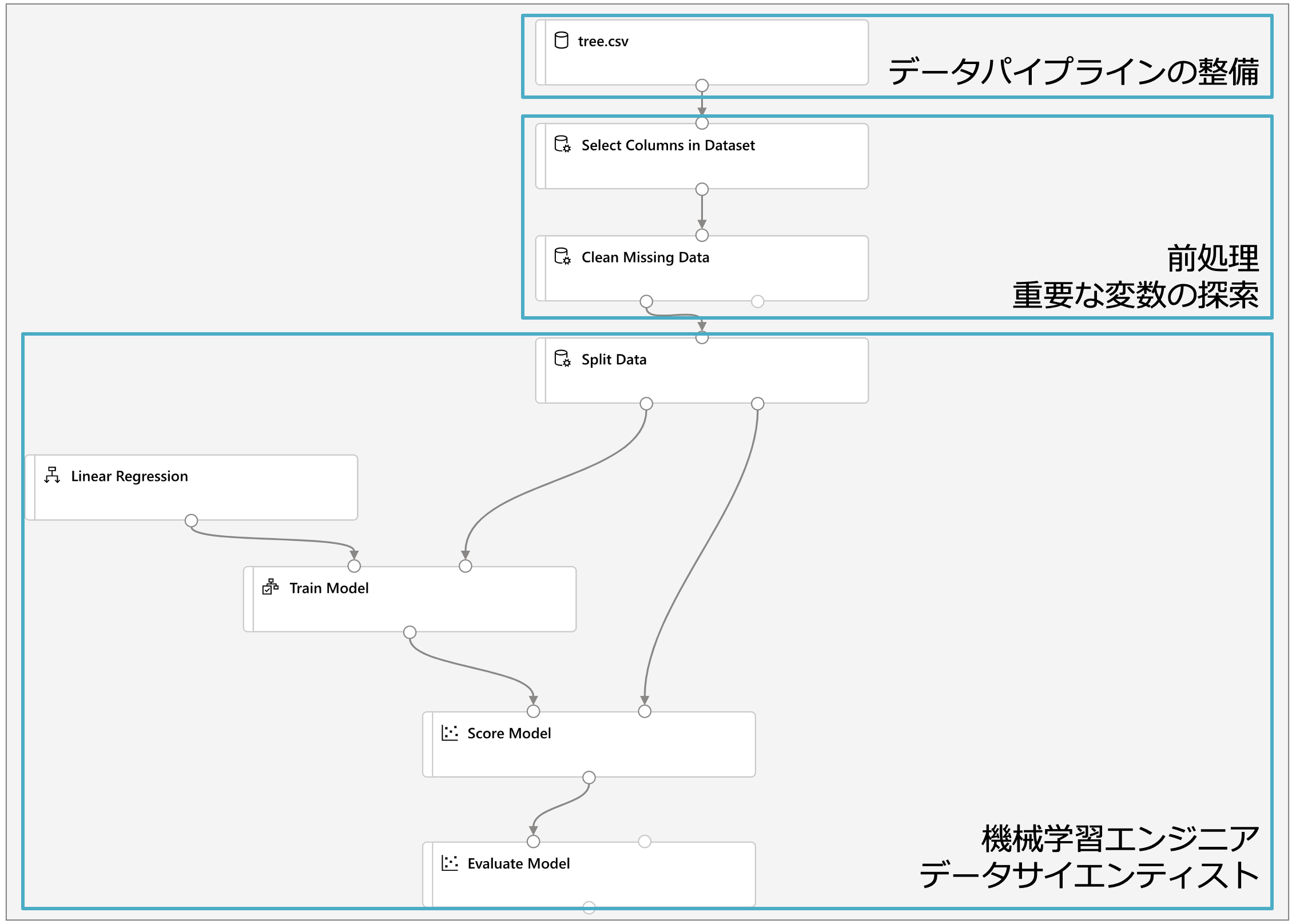This screenshot has height=924, width=1296.
Task: Click Train Model's right input port
Action: (x=466, y=566)
